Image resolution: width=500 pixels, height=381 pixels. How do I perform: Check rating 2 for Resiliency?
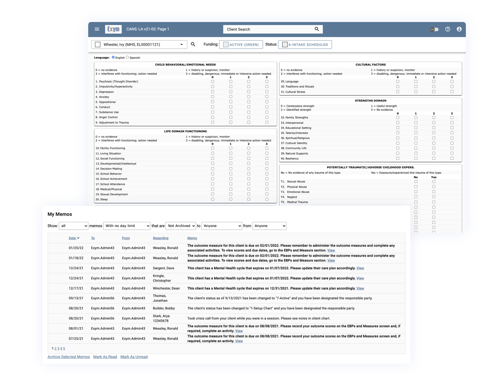(434, 158)
